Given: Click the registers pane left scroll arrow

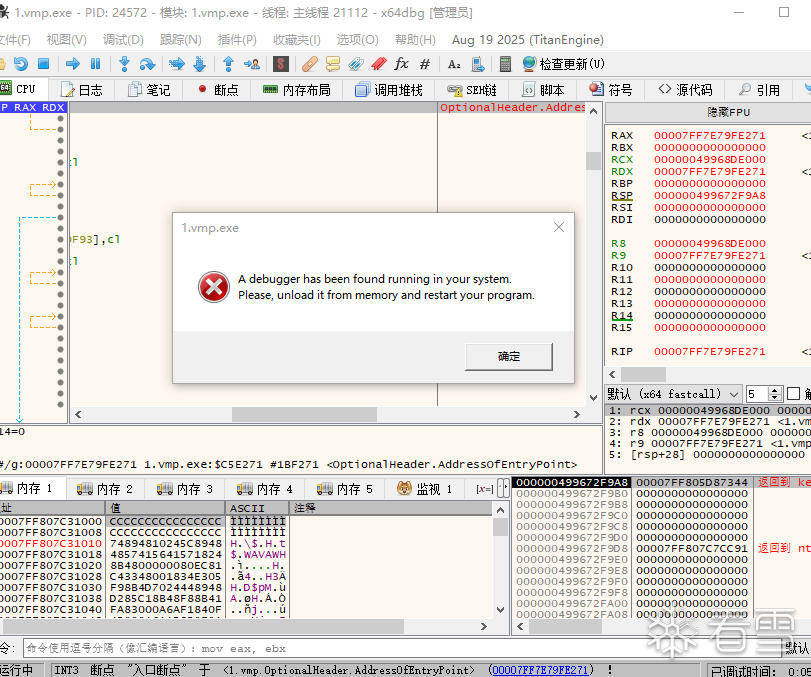Looking at the screenshot, I should pyautogui.click(x=612, y=374).
